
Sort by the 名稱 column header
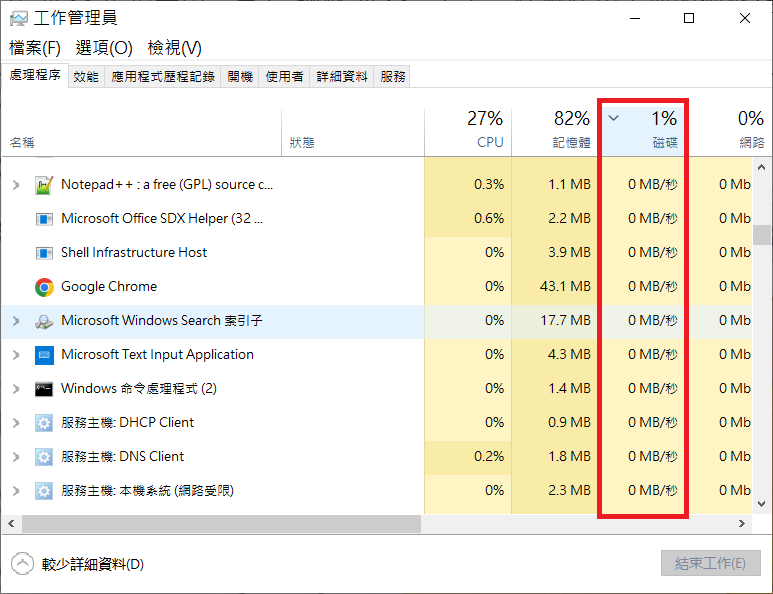click(x=141, y=131)
